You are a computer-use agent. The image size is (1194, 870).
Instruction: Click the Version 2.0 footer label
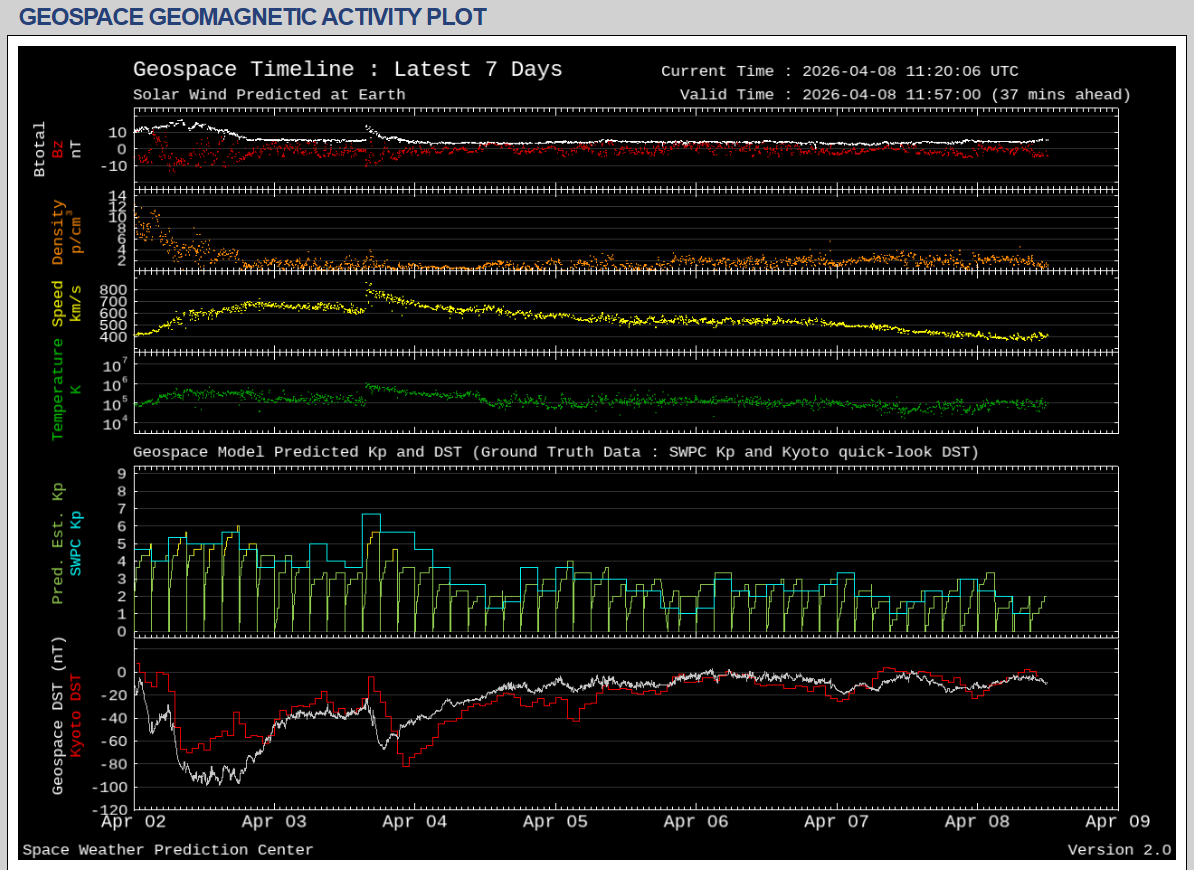point(1118,850)
